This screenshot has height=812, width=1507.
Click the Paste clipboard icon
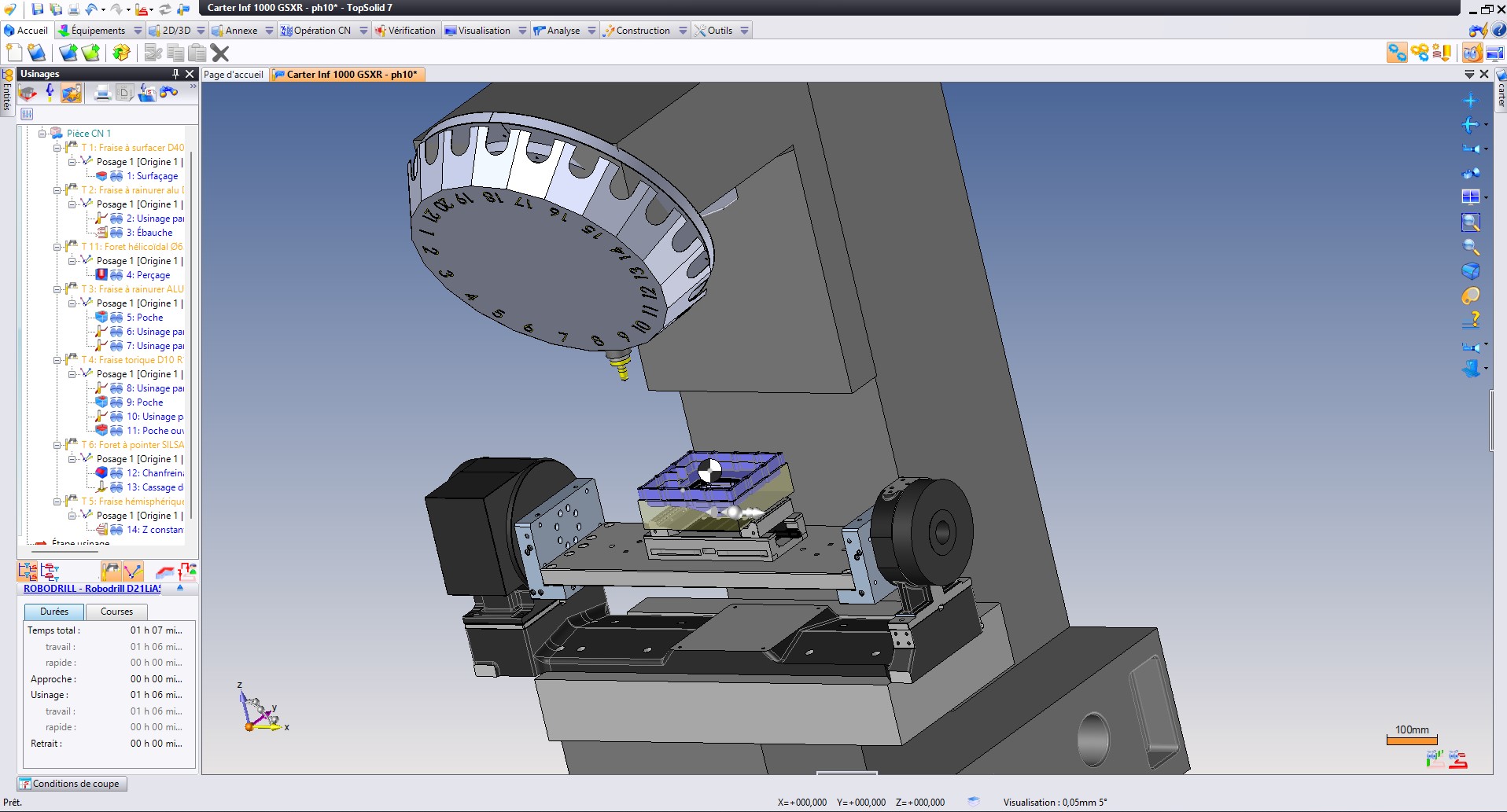[197, 53]
